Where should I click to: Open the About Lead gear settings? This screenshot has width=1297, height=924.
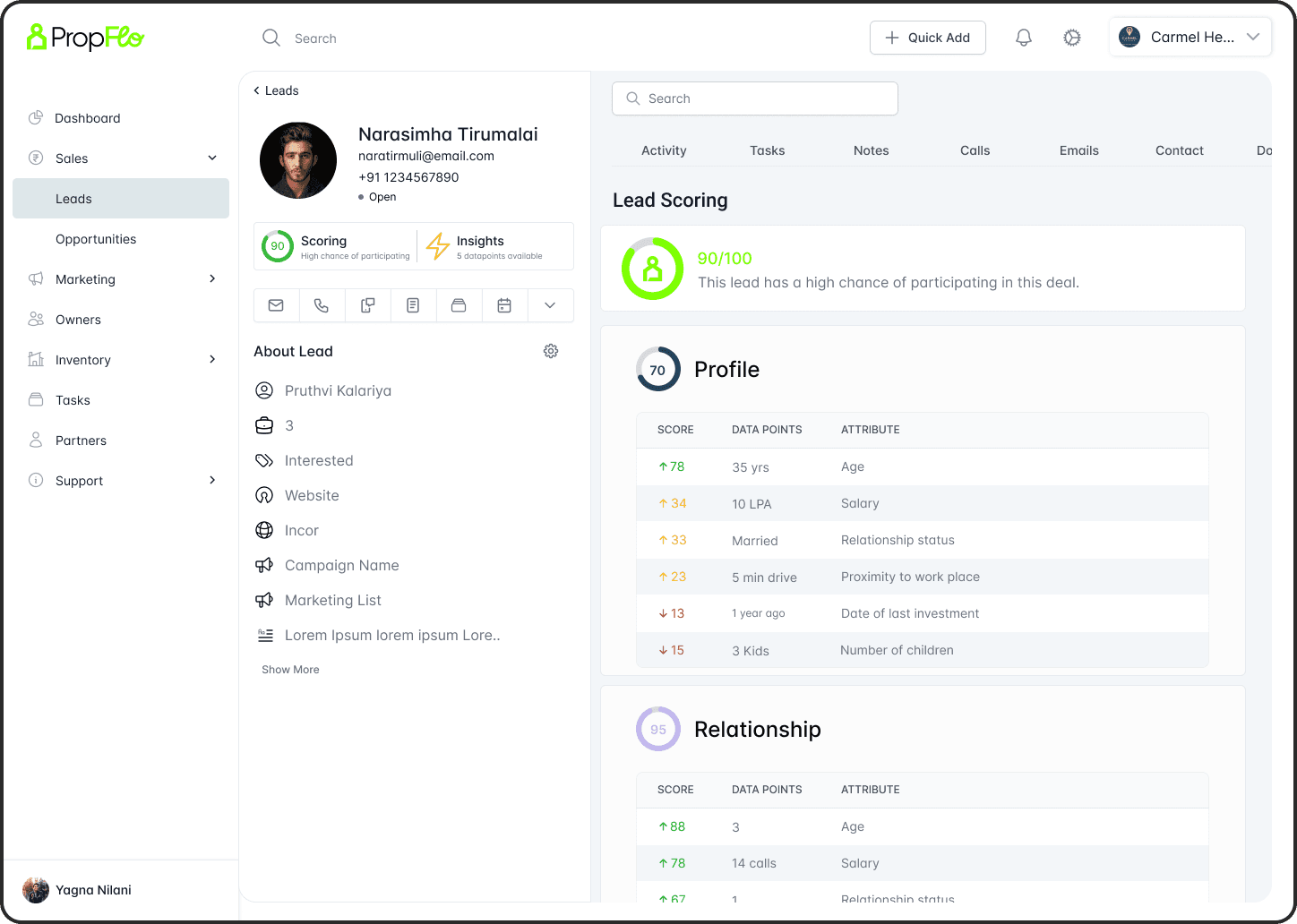point(551,351)
